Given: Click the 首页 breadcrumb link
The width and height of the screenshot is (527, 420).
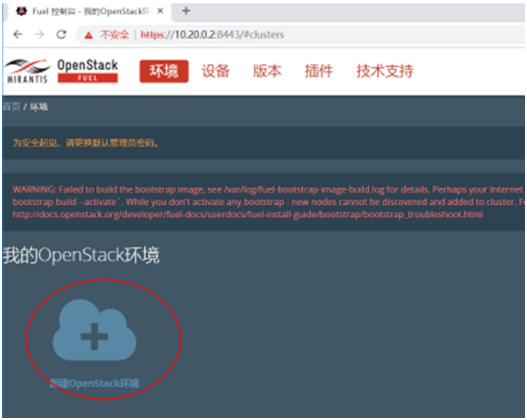Looking at the screenshot, I should [x=11, y=107].
